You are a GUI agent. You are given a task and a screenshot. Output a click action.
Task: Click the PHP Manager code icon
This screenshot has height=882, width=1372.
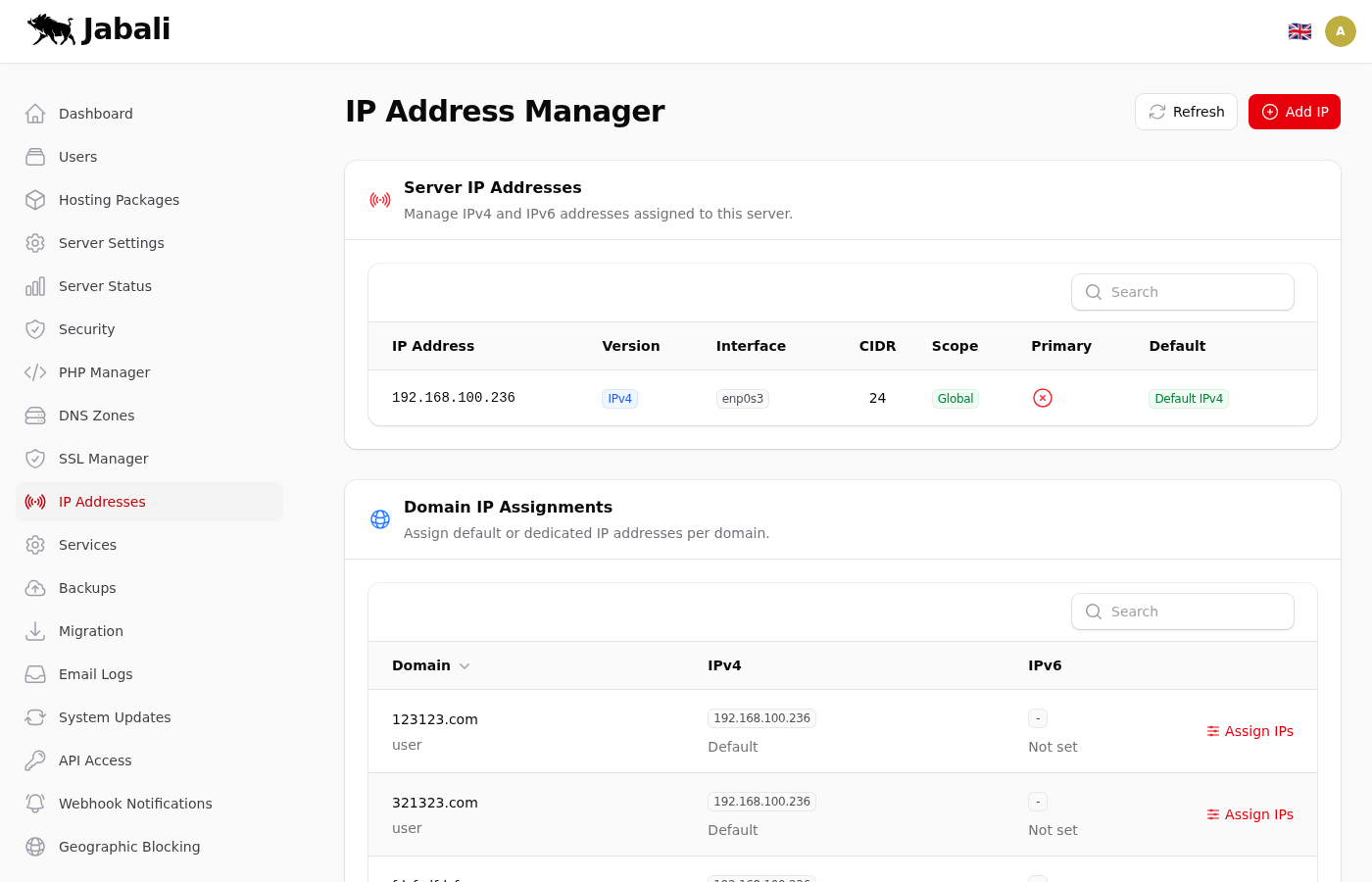[x=35, y=372]
